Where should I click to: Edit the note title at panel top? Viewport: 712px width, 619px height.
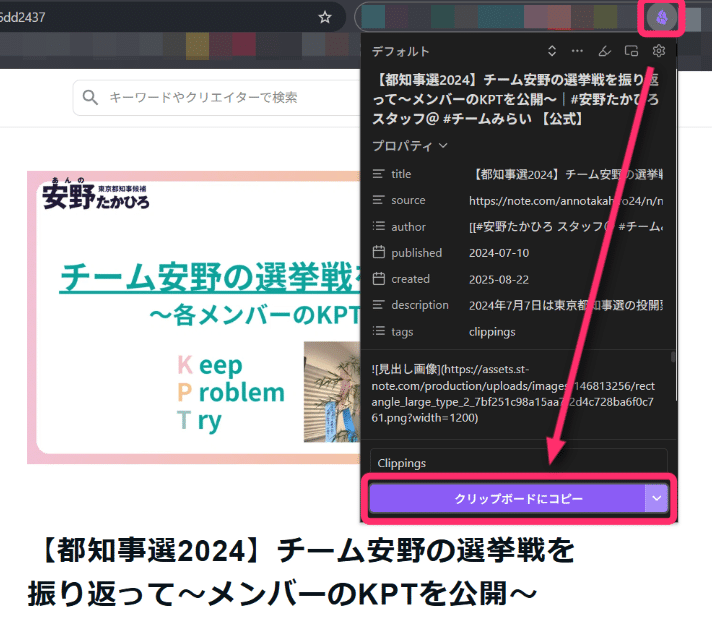[515, 99]
